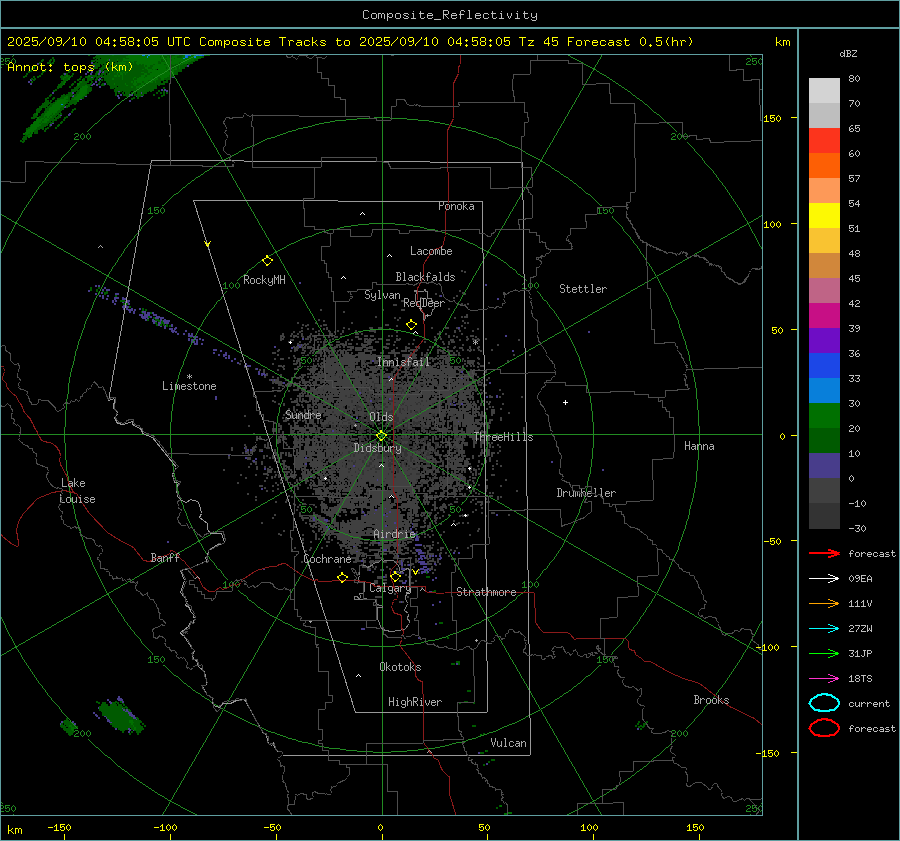Click the Hanna label
900x841 pixels.
pos(699,446)
